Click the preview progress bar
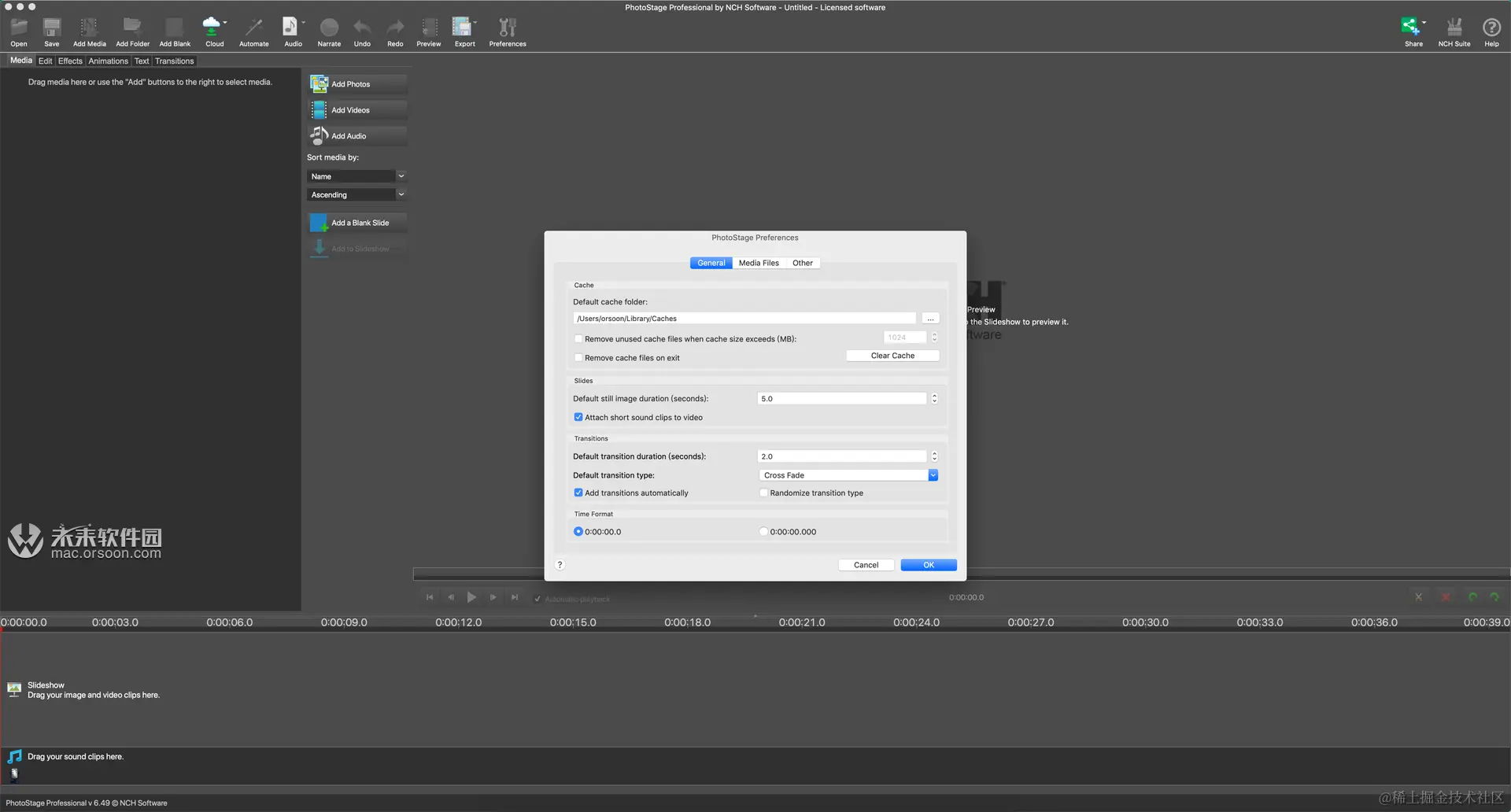Screen dimensions: 1511x812 (962, 574)
